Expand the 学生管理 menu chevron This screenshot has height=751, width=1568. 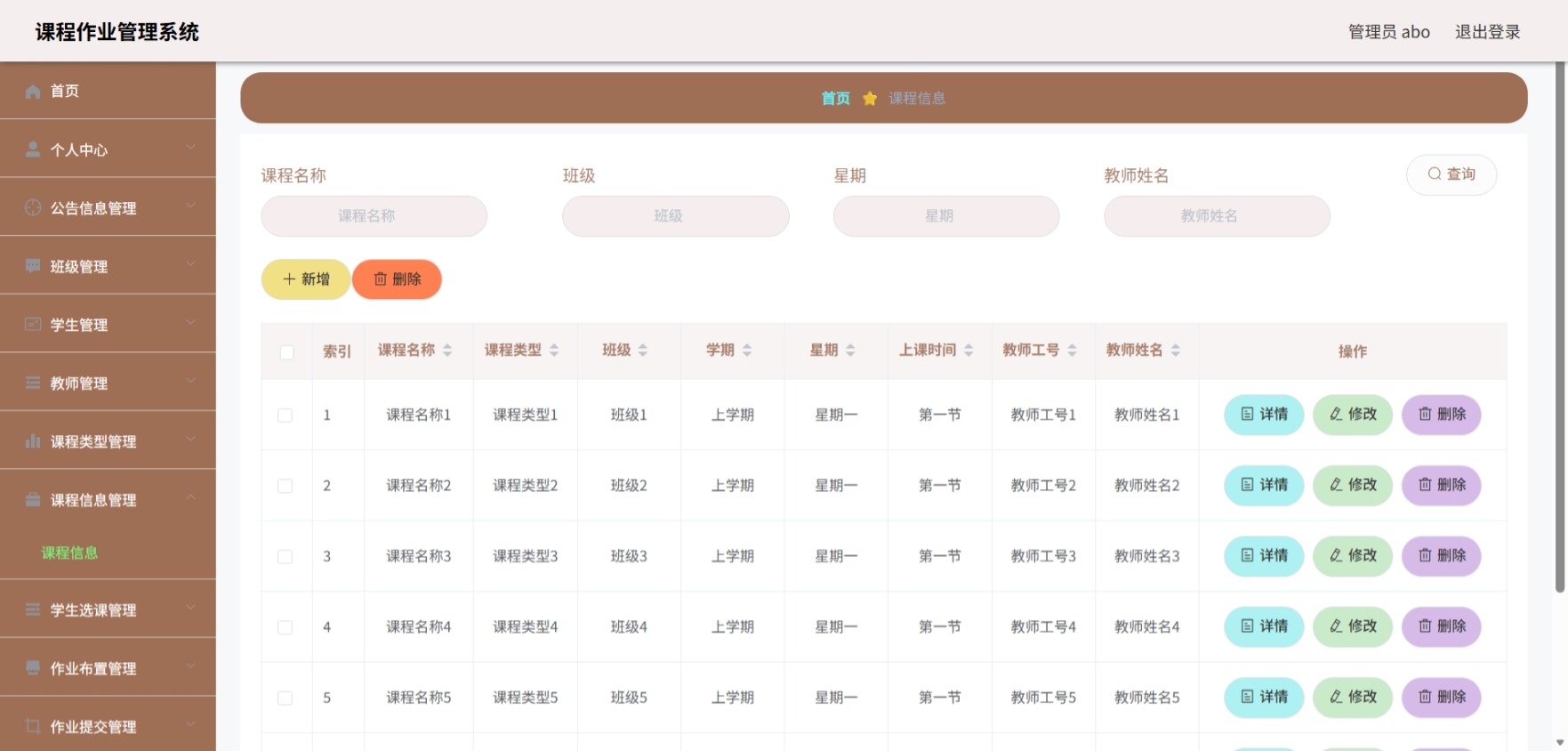pyautogui.click(x=190, y=322)
